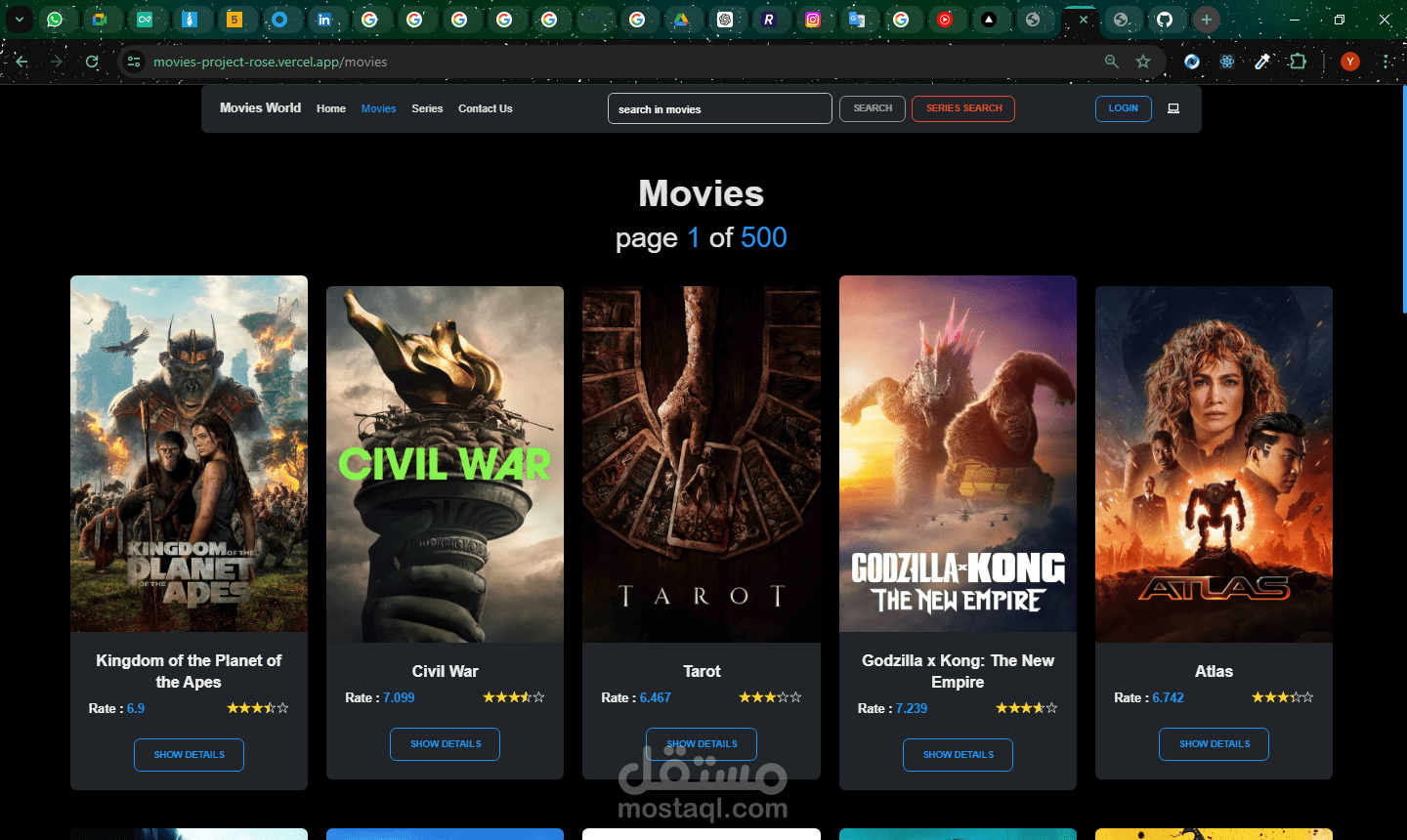
Task: Open the WhatsApp browser tab
Action: click(55, 19)
